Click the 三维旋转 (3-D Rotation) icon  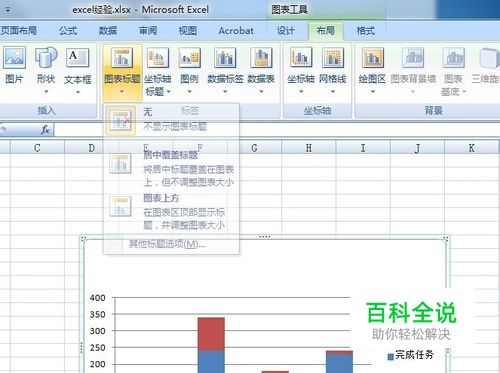[489, 58]
